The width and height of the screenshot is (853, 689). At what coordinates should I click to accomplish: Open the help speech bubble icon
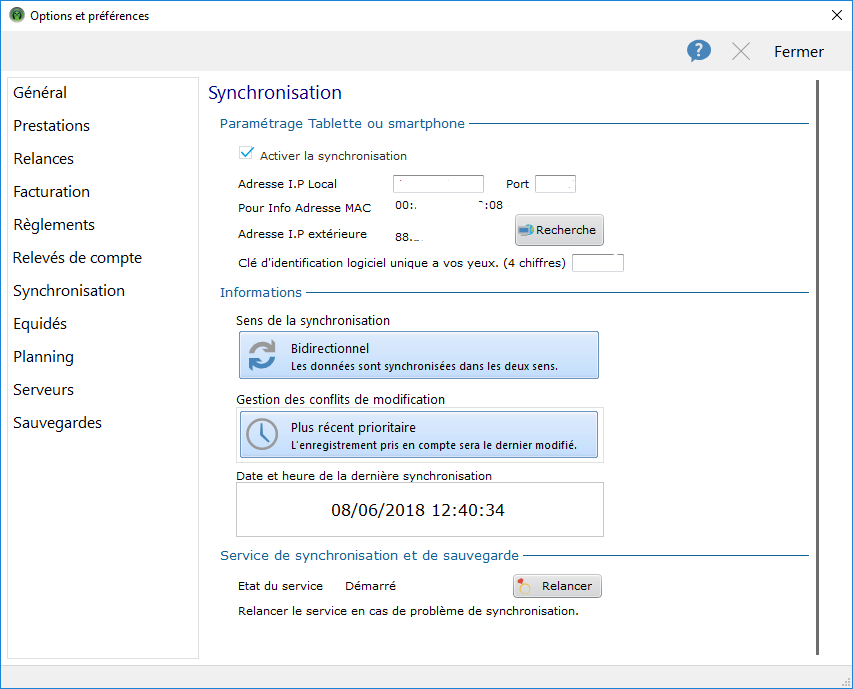[699, 51]
